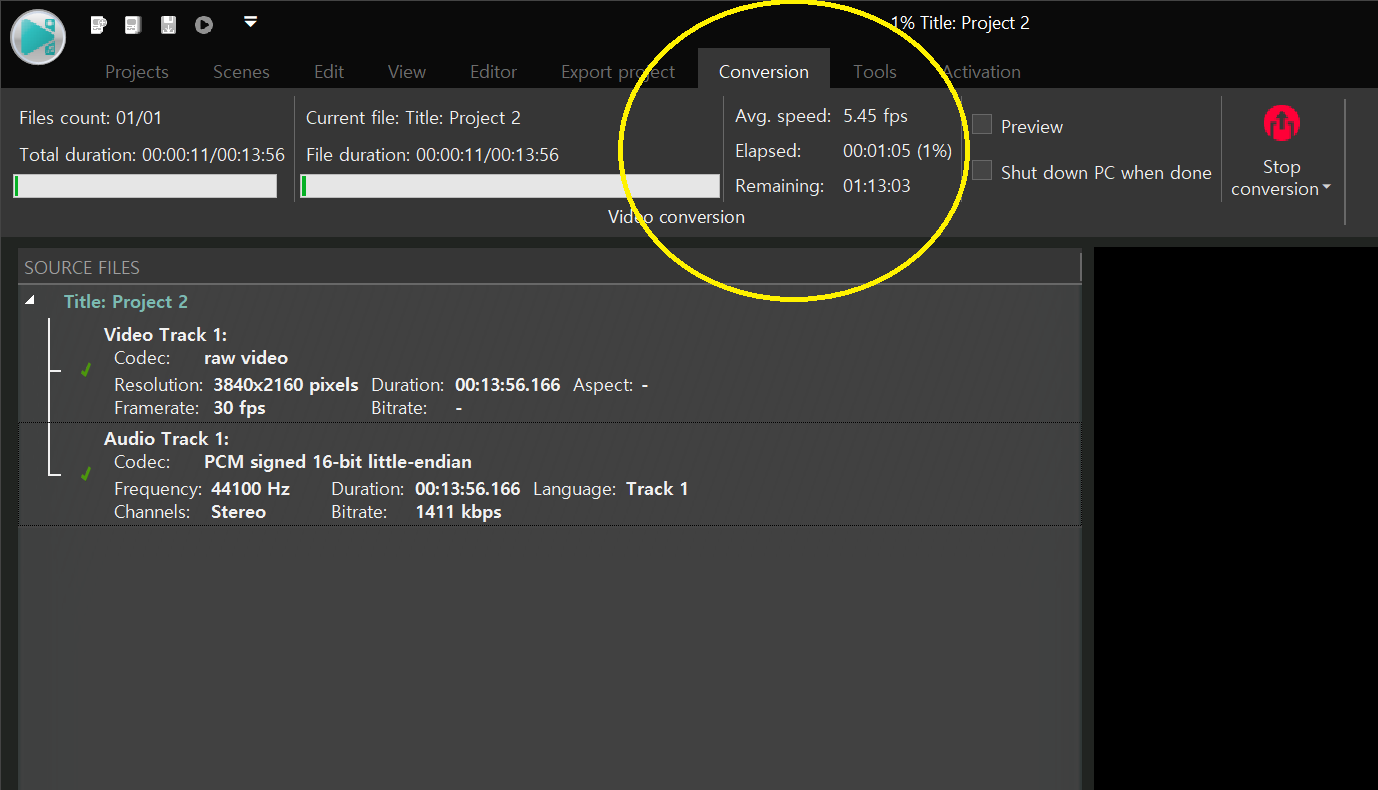Viewport: 1378px width, 790px height.
Task: Click the Save project icon
Action: (168, 25)
